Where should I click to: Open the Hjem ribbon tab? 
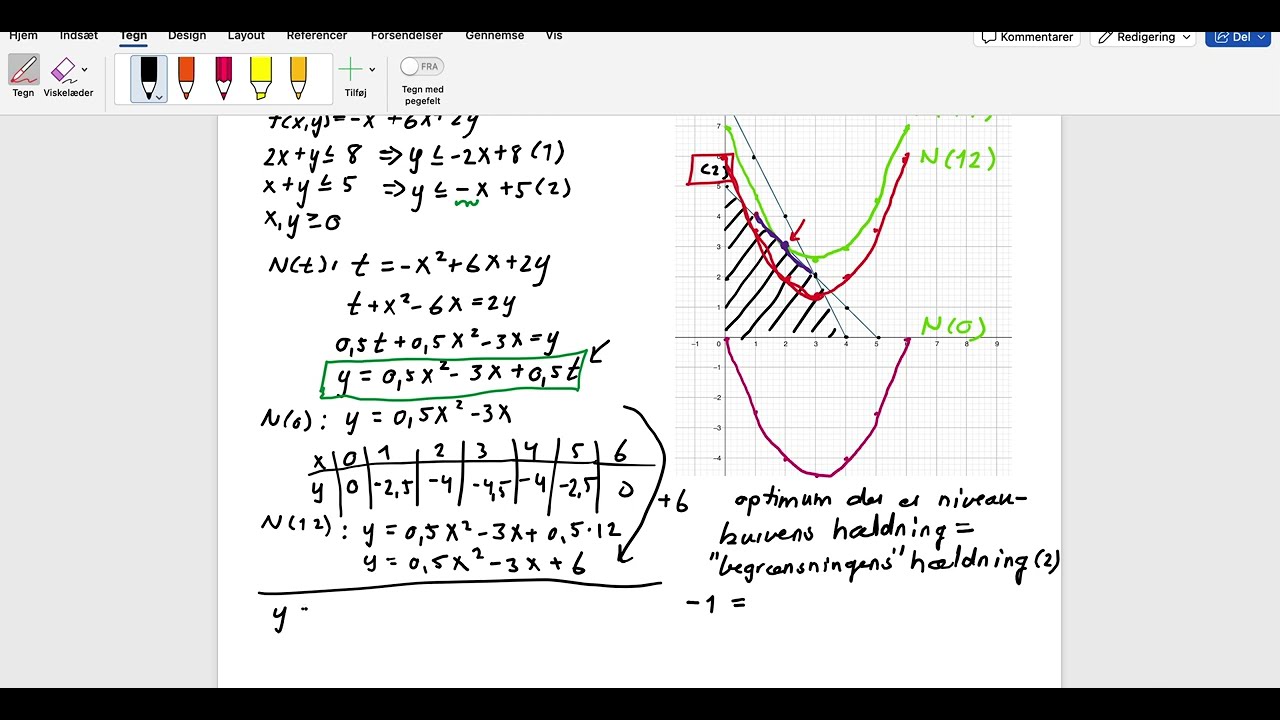(24, 36)
